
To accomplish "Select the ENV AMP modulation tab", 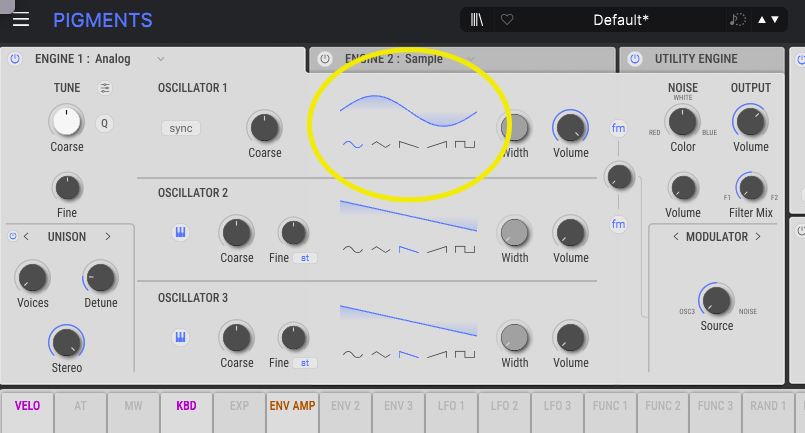I will [x=291, y=406].
